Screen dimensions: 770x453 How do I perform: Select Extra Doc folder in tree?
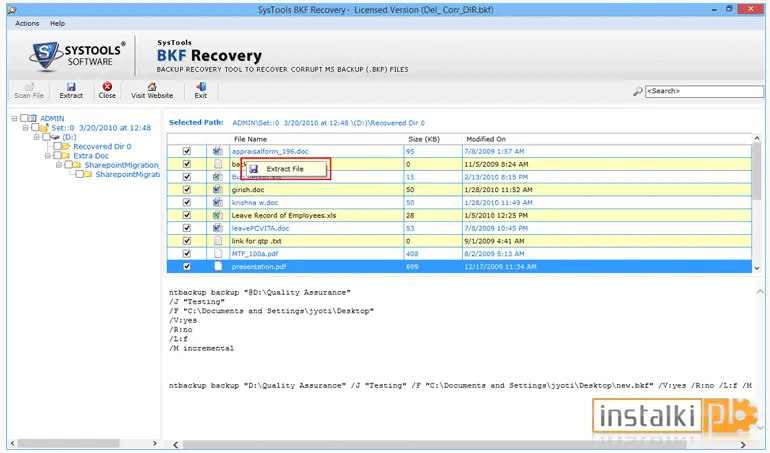pos(91,156)
